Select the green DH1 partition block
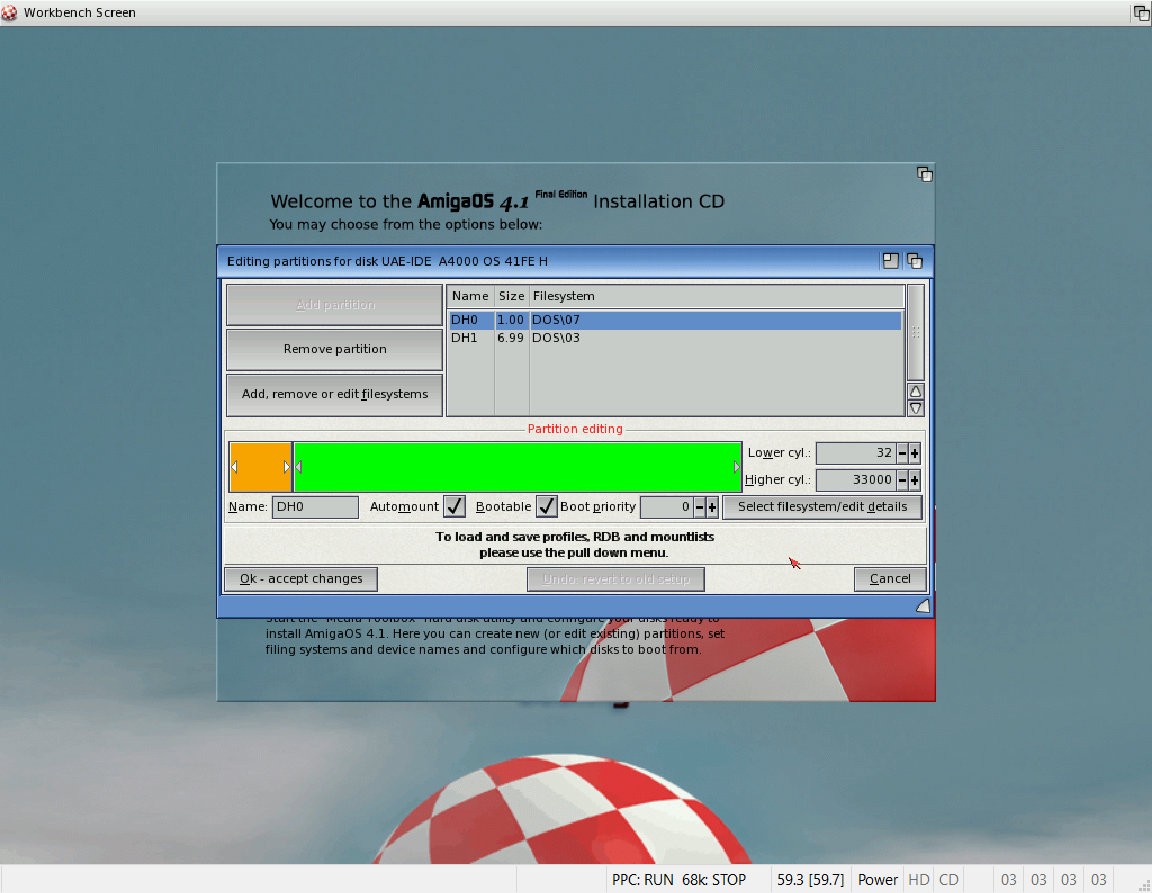This screenshot has width=1152, height=893. 518,467
